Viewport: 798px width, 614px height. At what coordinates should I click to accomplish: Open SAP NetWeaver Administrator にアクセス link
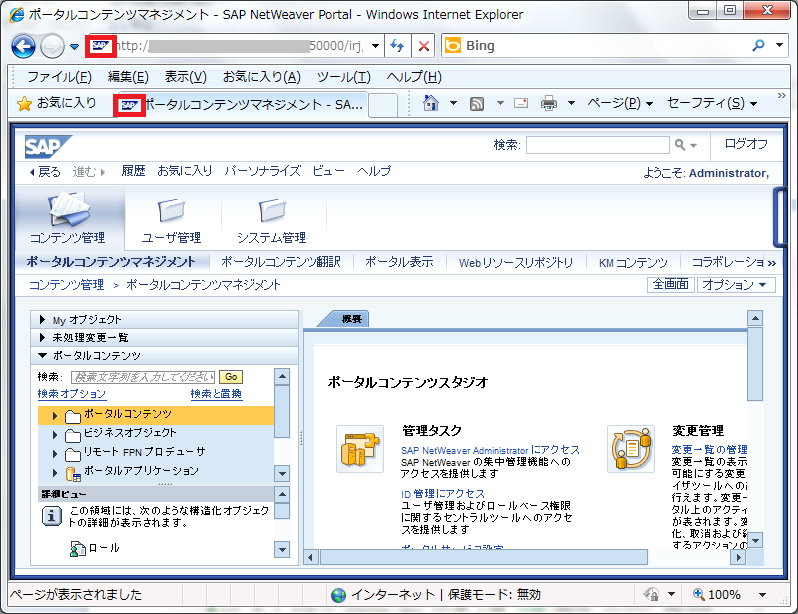tap(491, 450)
